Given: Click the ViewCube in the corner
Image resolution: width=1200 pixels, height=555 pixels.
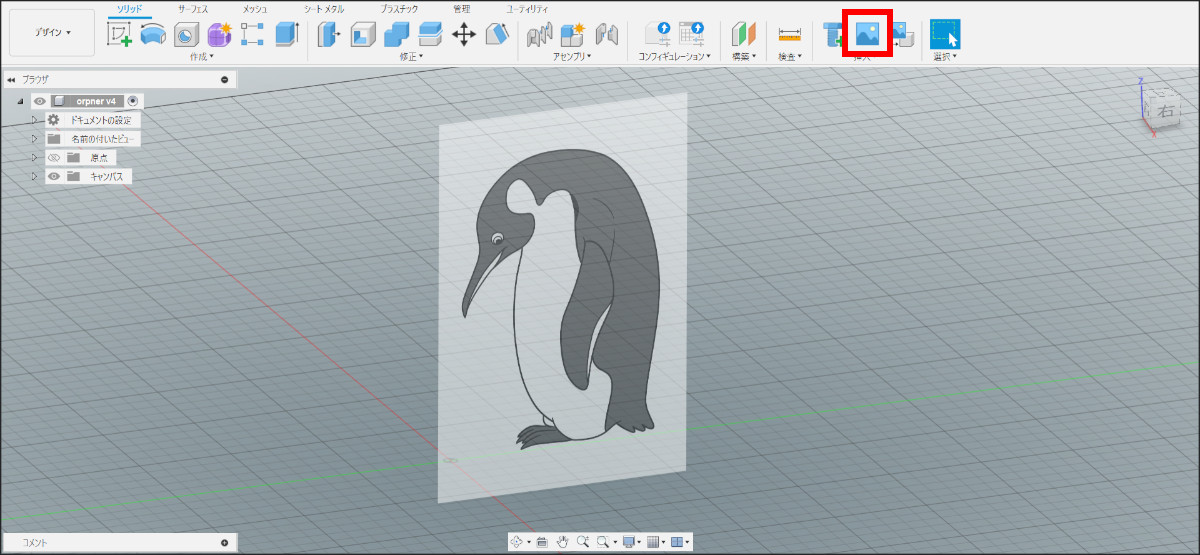Looking at the screenshot, I should pyautogui.click(x=1164, y=110).
